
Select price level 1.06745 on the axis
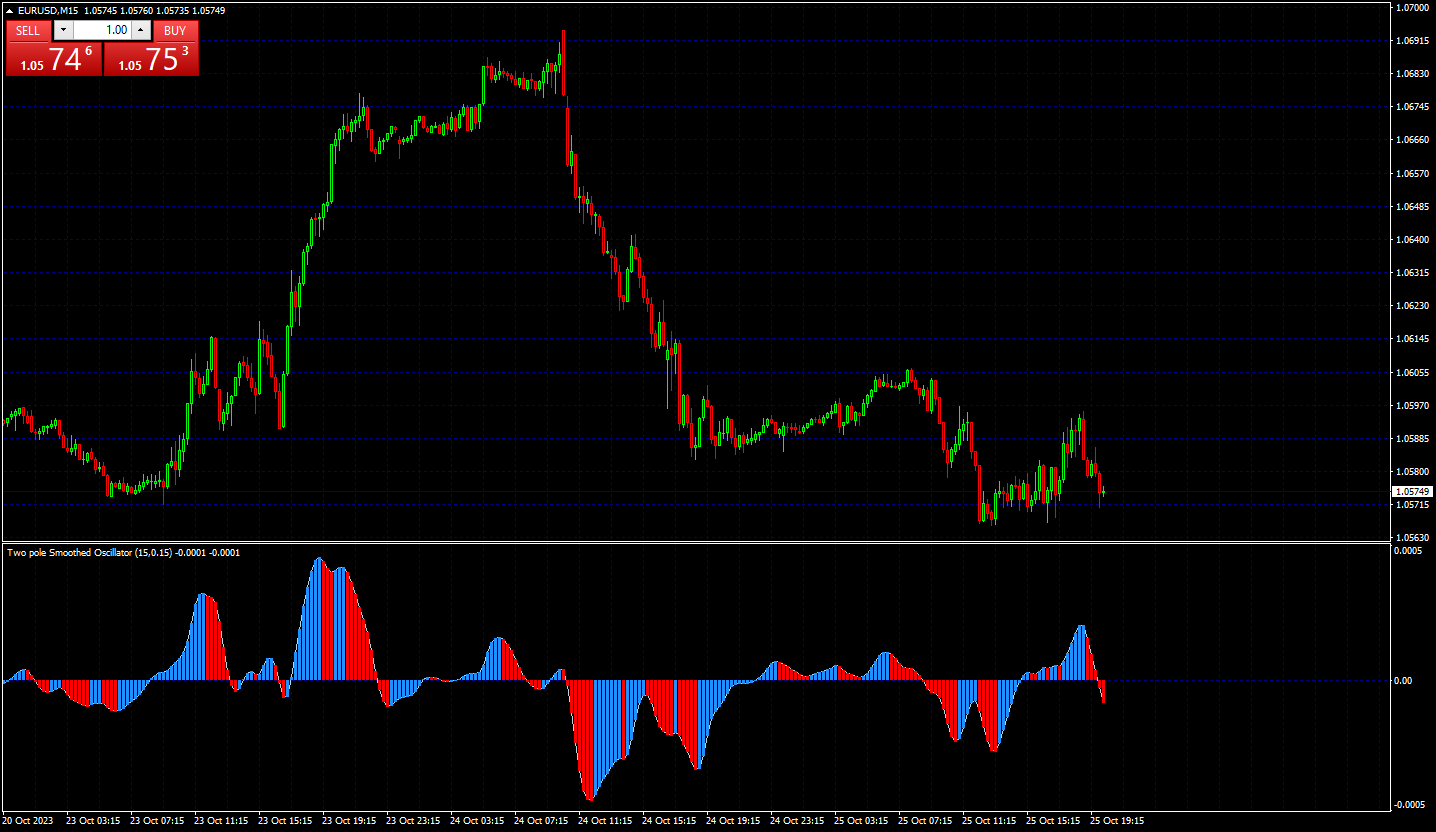tap(1411, 107)
